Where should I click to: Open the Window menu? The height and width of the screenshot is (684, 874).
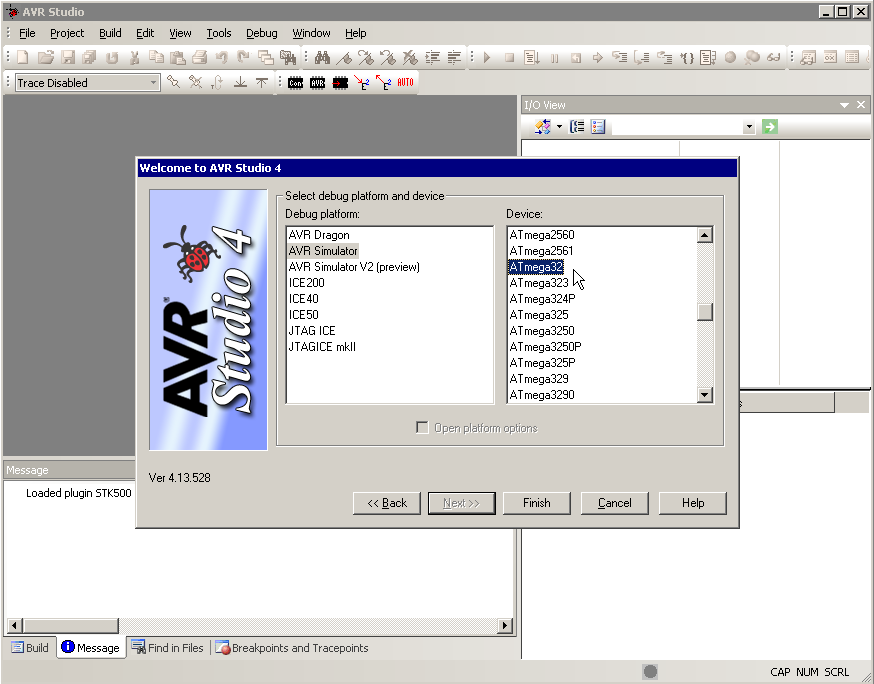click(x=311, y=33)
